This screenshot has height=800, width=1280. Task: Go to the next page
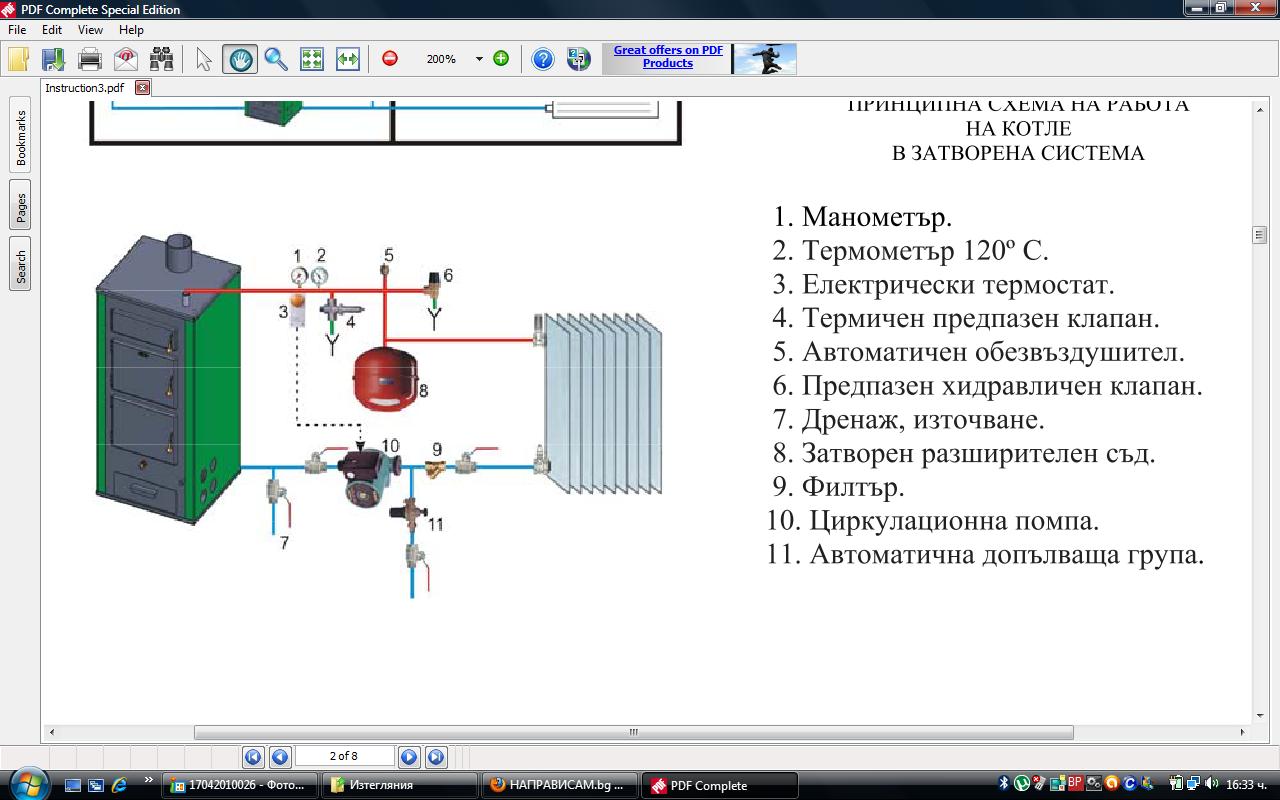coord(408,757)
